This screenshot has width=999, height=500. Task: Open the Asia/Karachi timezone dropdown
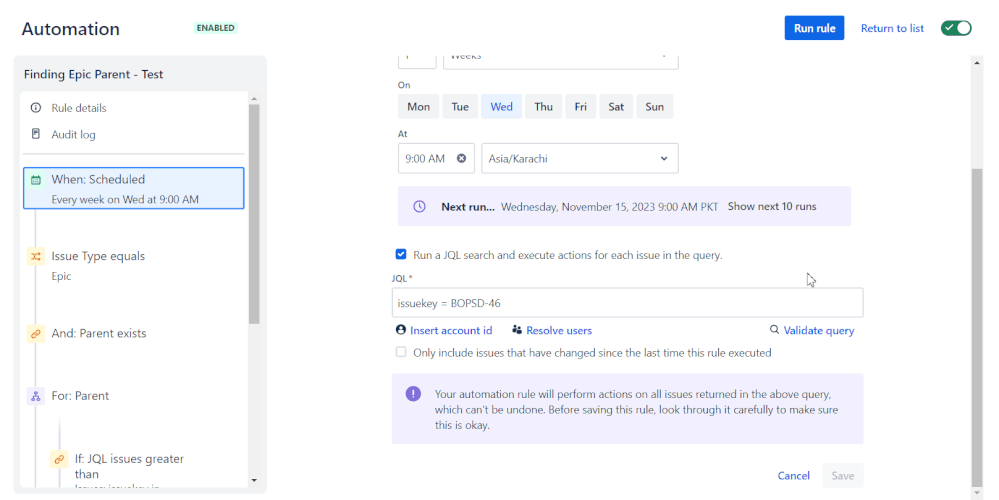point(580,159)
